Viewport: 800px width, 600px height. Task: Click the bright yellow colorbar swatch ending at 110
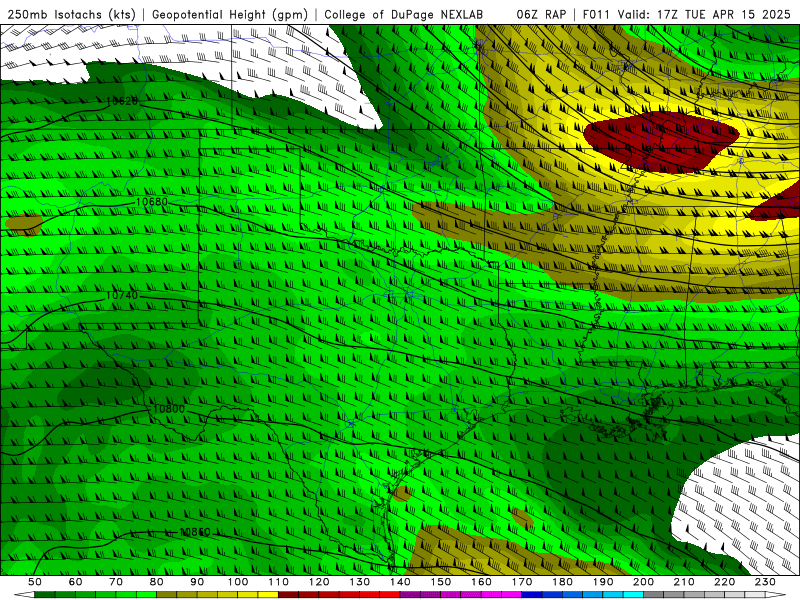268,595
